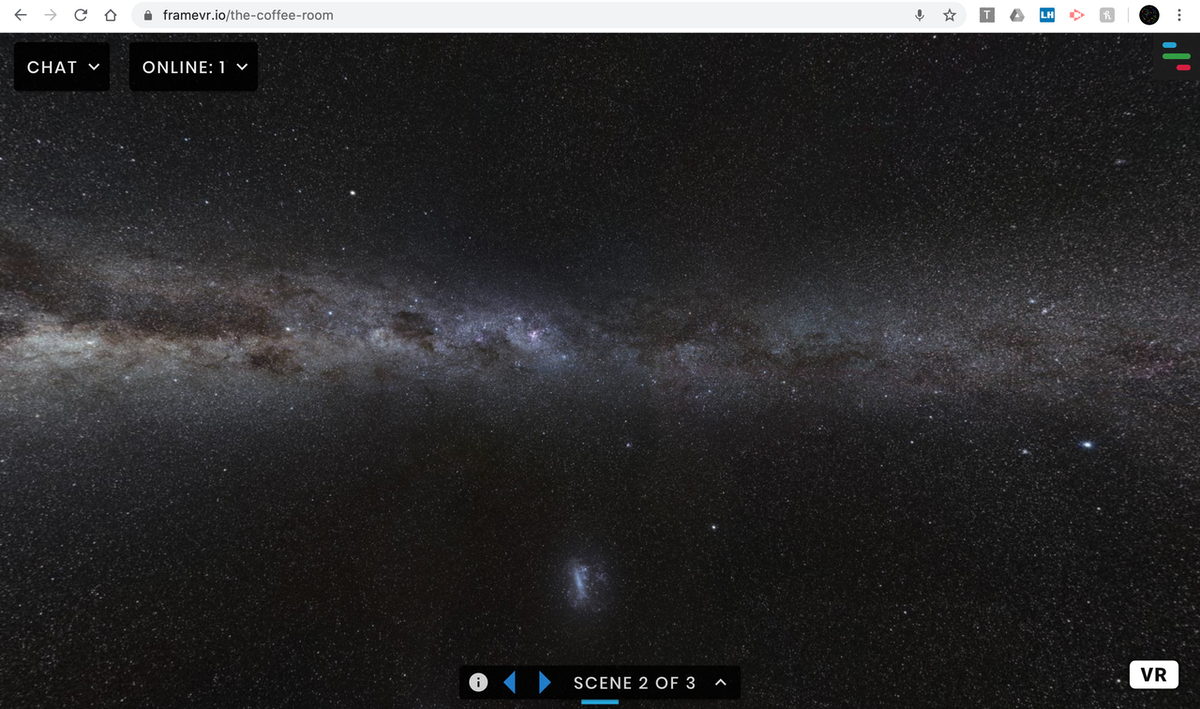Go to the previous scene arrow
The image size is (1200, 709).
pos(510,683)
